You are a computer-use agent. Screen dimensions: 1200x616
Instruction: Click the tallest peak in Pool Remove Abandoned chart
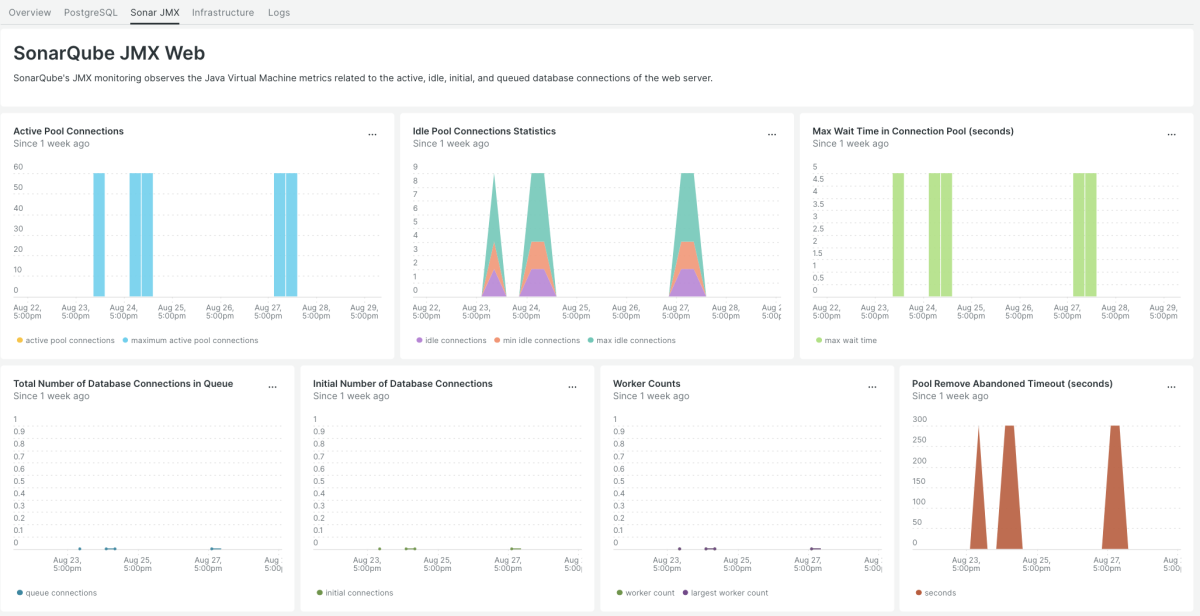tap(1010, 428)
